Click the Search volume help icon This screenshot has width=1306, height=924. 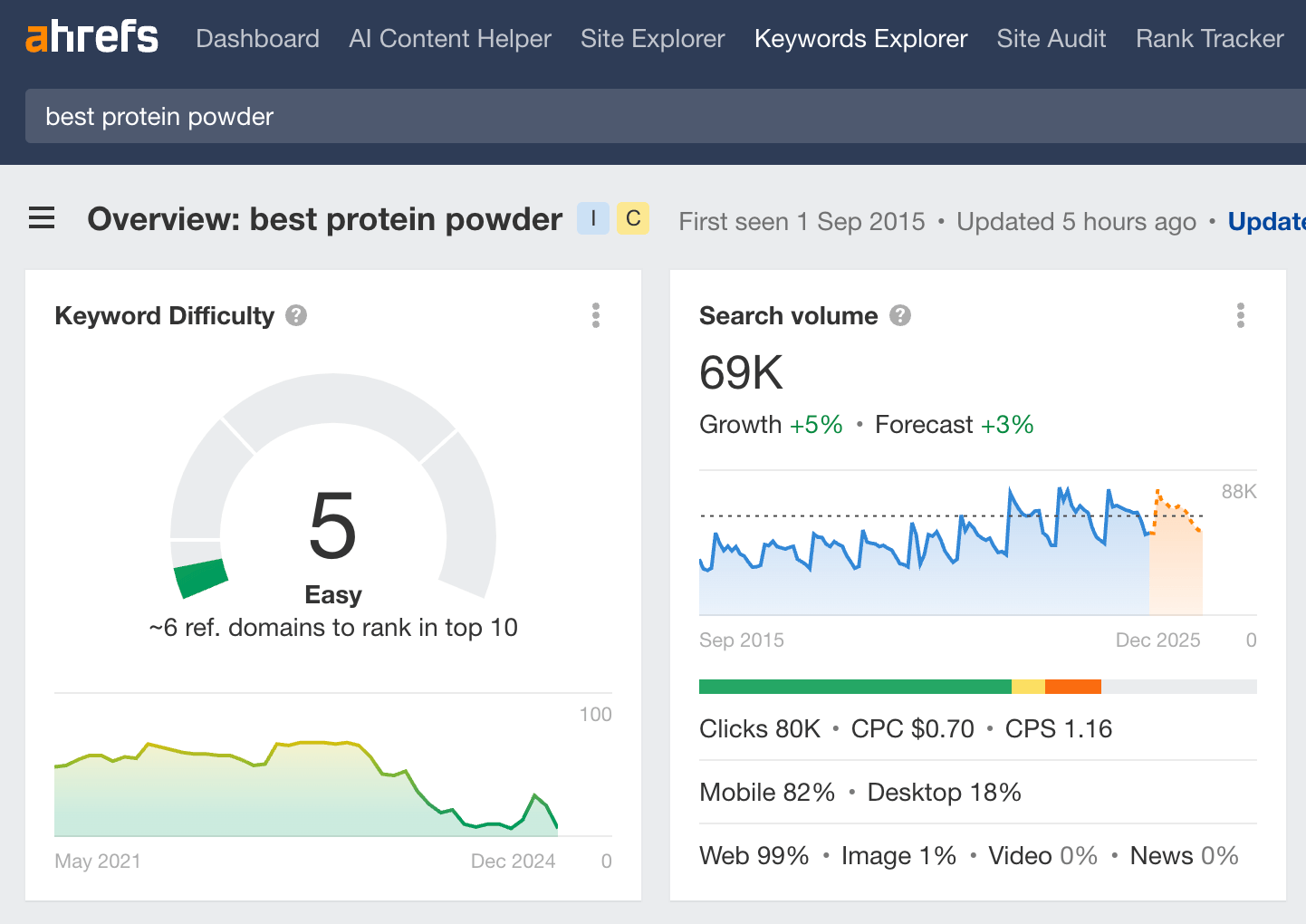899,315
